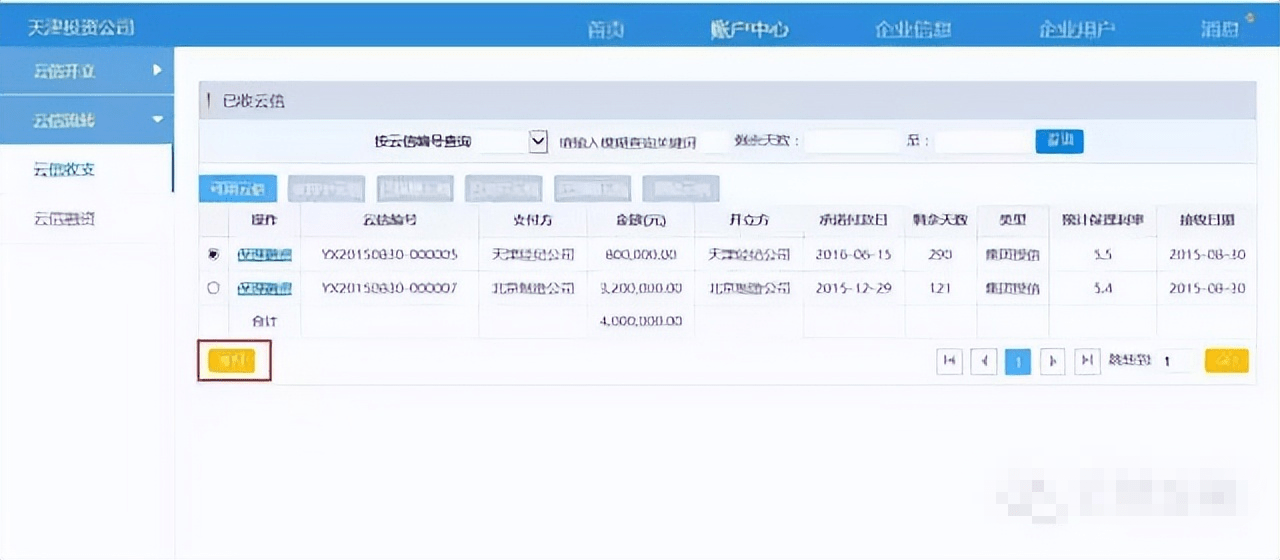Screen dimensions: 1280x560
Task: Click the 类型 column header
Action: click(x=1012, y=219)
